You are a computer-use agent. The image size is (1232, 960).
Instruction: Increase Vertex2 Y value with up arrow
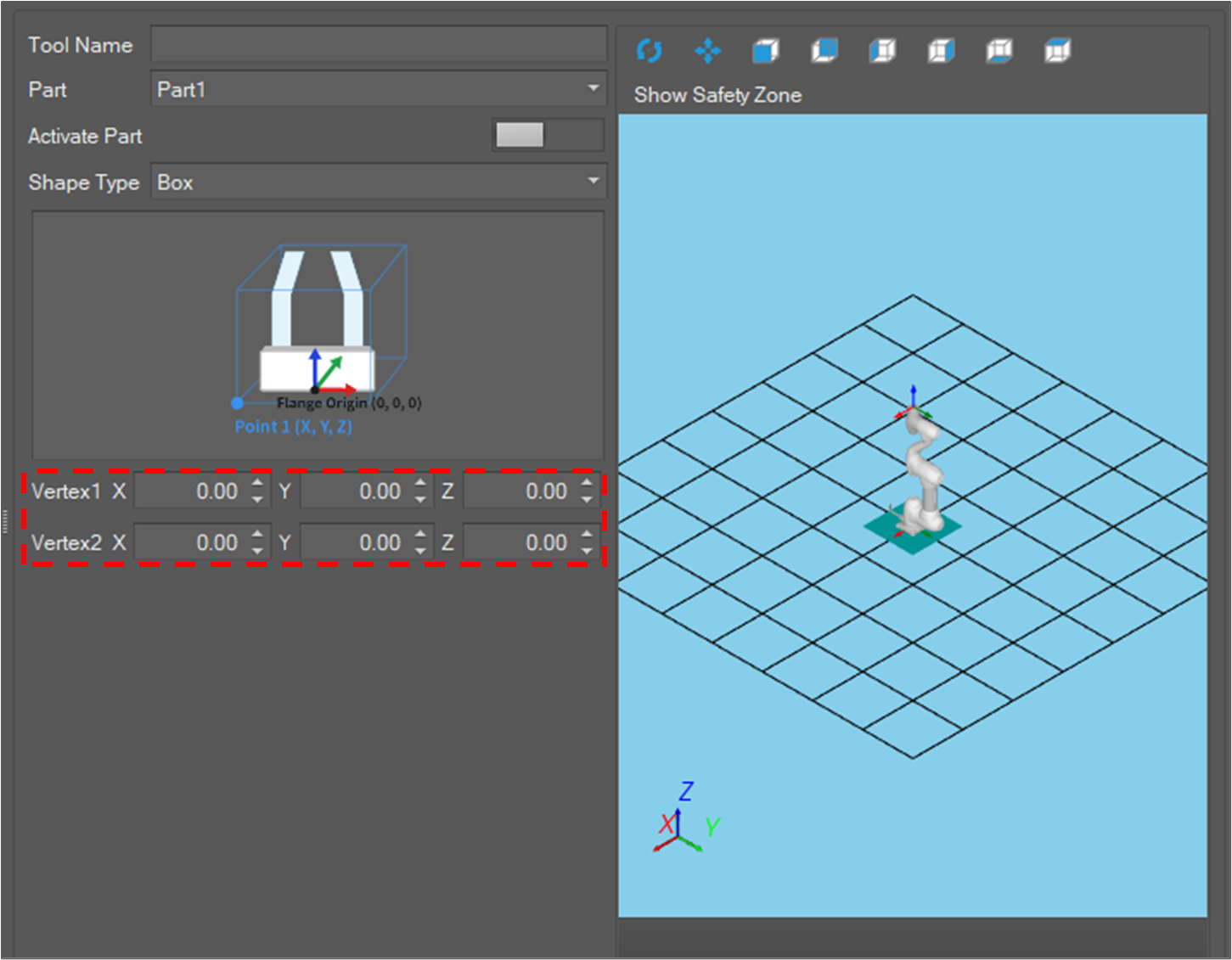coord(420,535)
